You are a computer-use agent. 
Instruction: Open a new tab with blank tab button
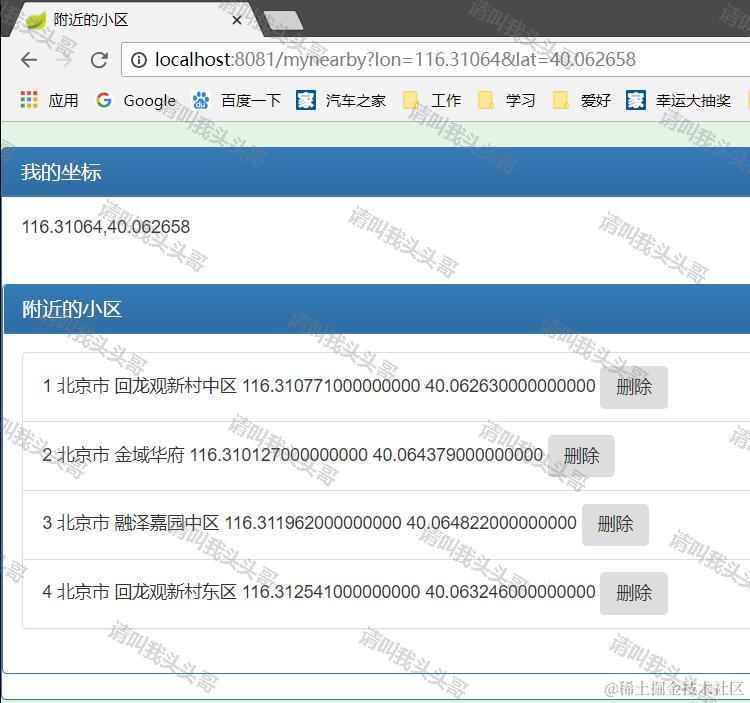[283, 21]
